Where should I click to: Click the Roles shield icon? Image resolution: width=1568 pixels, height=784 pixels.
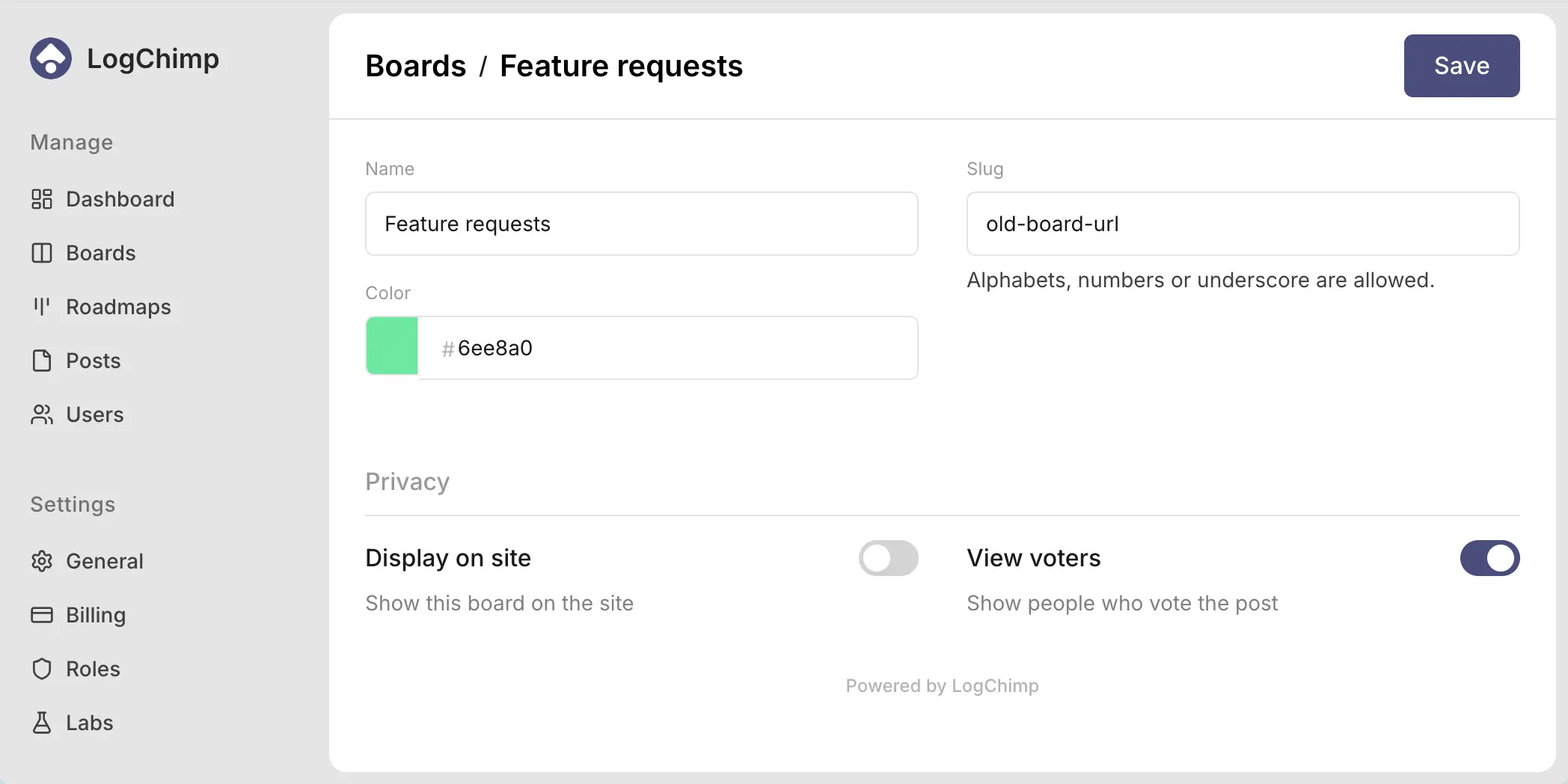coord(42,669)
